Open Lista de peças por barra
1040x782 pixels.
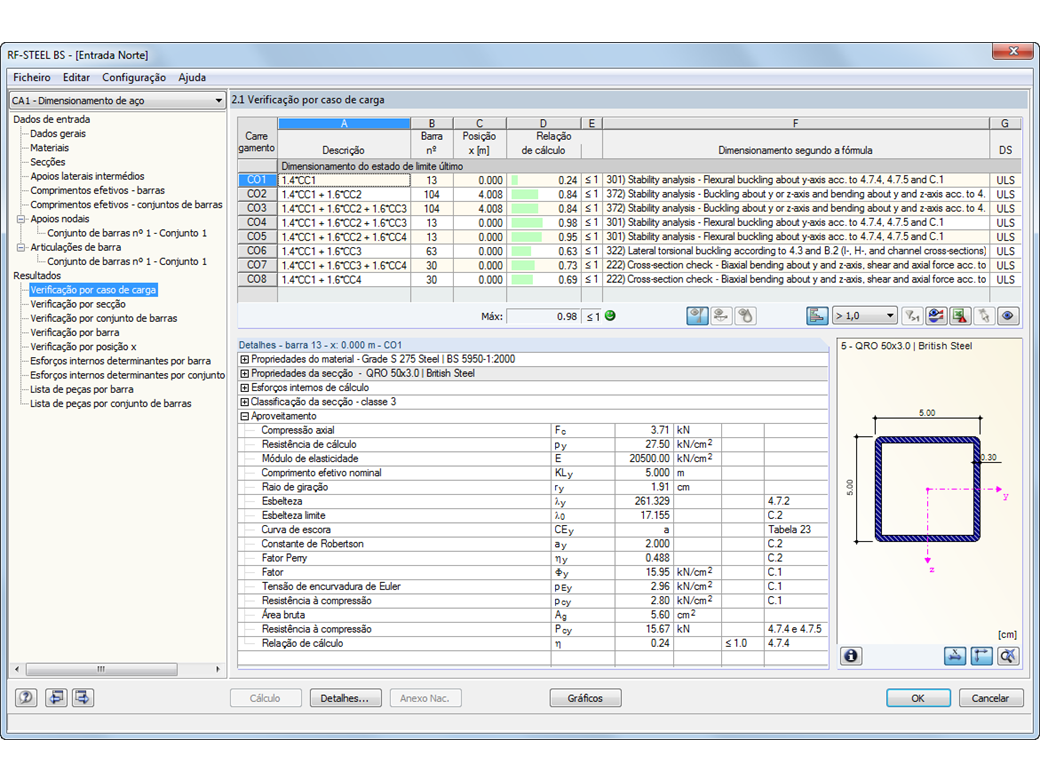click(82, 389)
